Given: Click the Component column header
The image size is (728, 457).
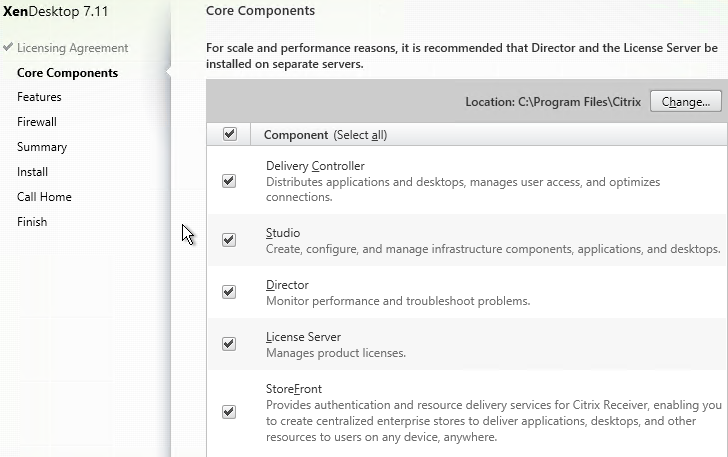Looking at the screenshot, I should point(296,135).
